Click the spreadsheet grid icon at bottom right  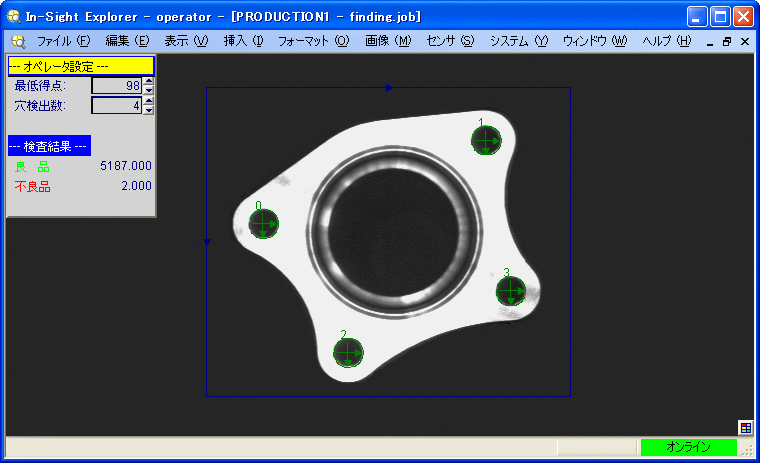click(x=745, y=427)
